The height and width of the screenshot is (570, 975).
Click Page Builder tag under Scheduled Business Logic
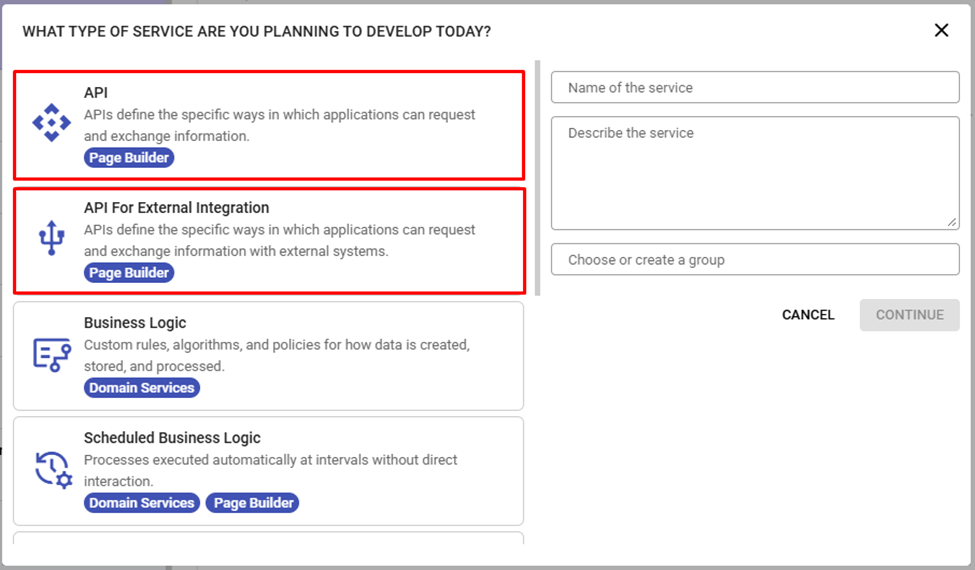coord(252,502)
